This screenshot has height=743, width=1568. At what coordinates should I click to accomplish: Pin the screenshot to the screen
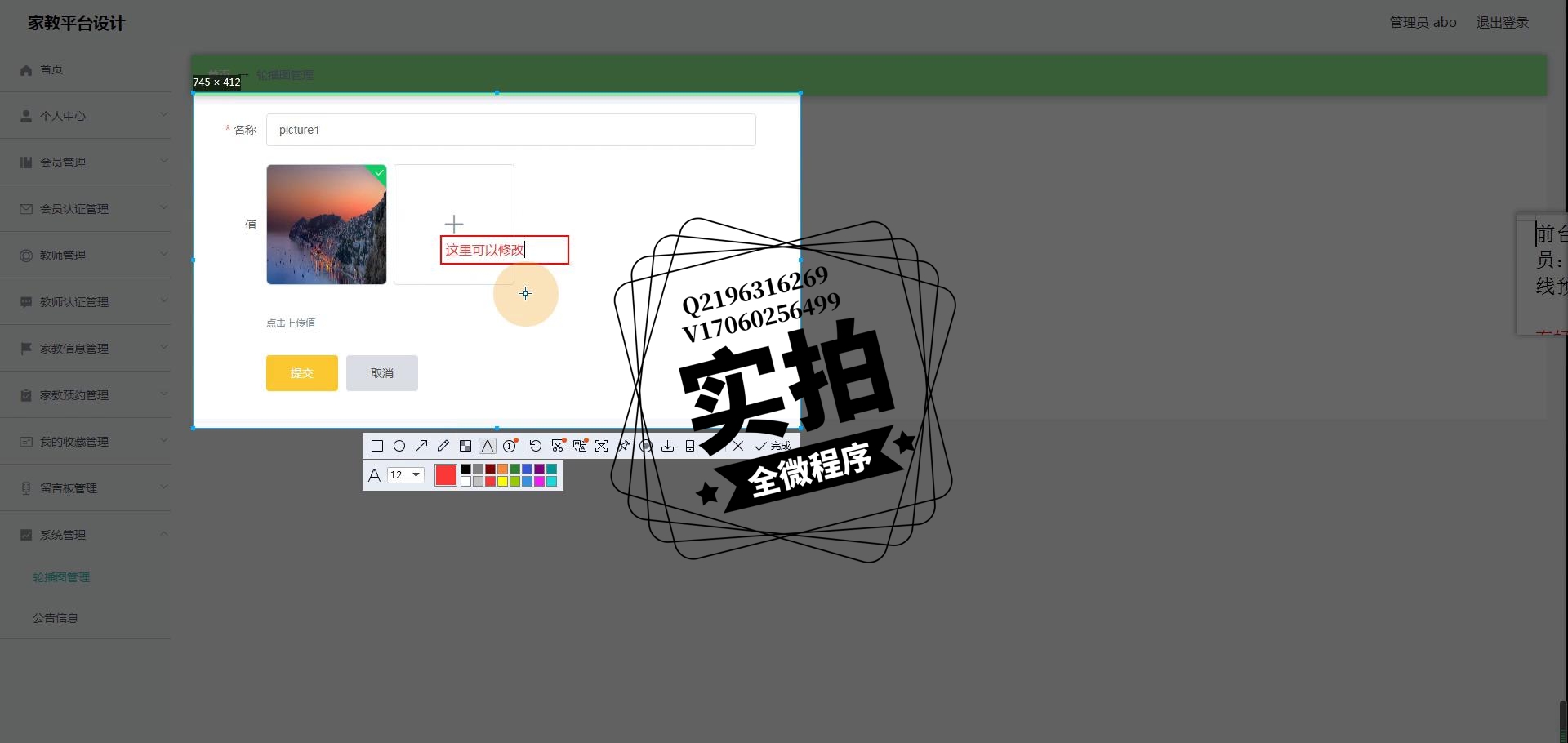click(624, 446)
